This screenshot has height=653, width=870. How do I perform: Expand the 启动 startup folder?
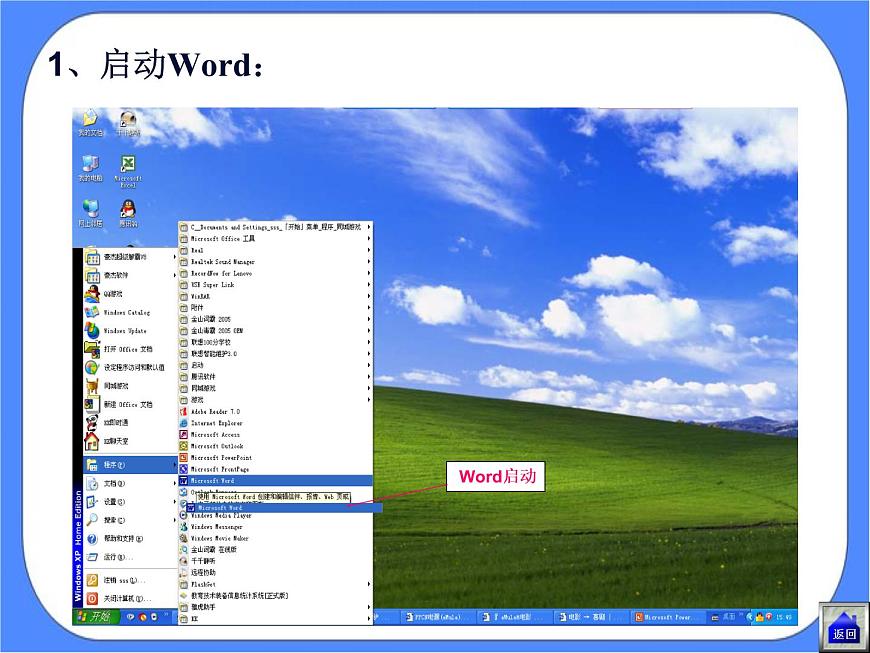coord(275,366)
